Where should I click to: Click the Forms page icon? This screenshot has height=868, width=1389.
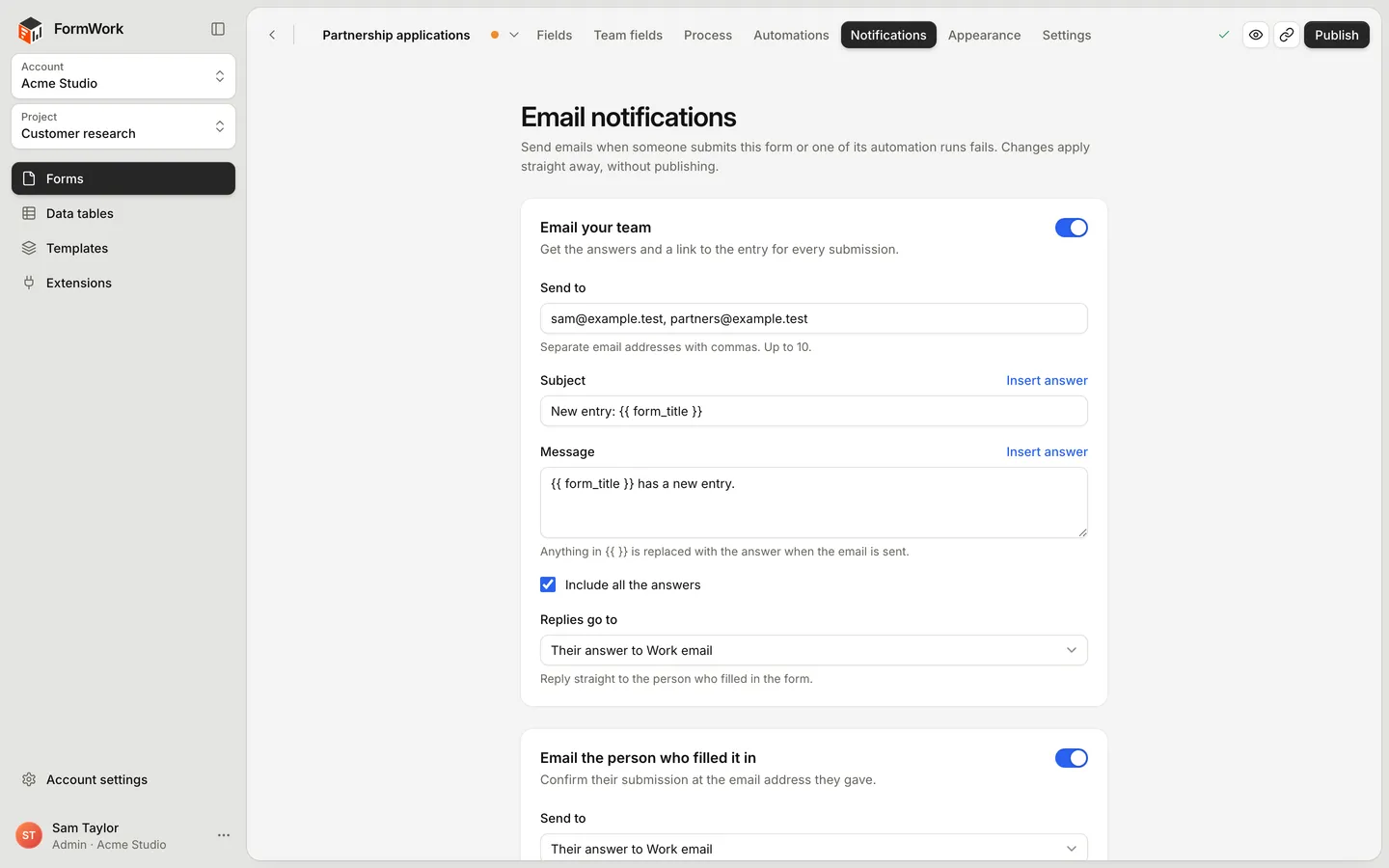click(29, 178)
